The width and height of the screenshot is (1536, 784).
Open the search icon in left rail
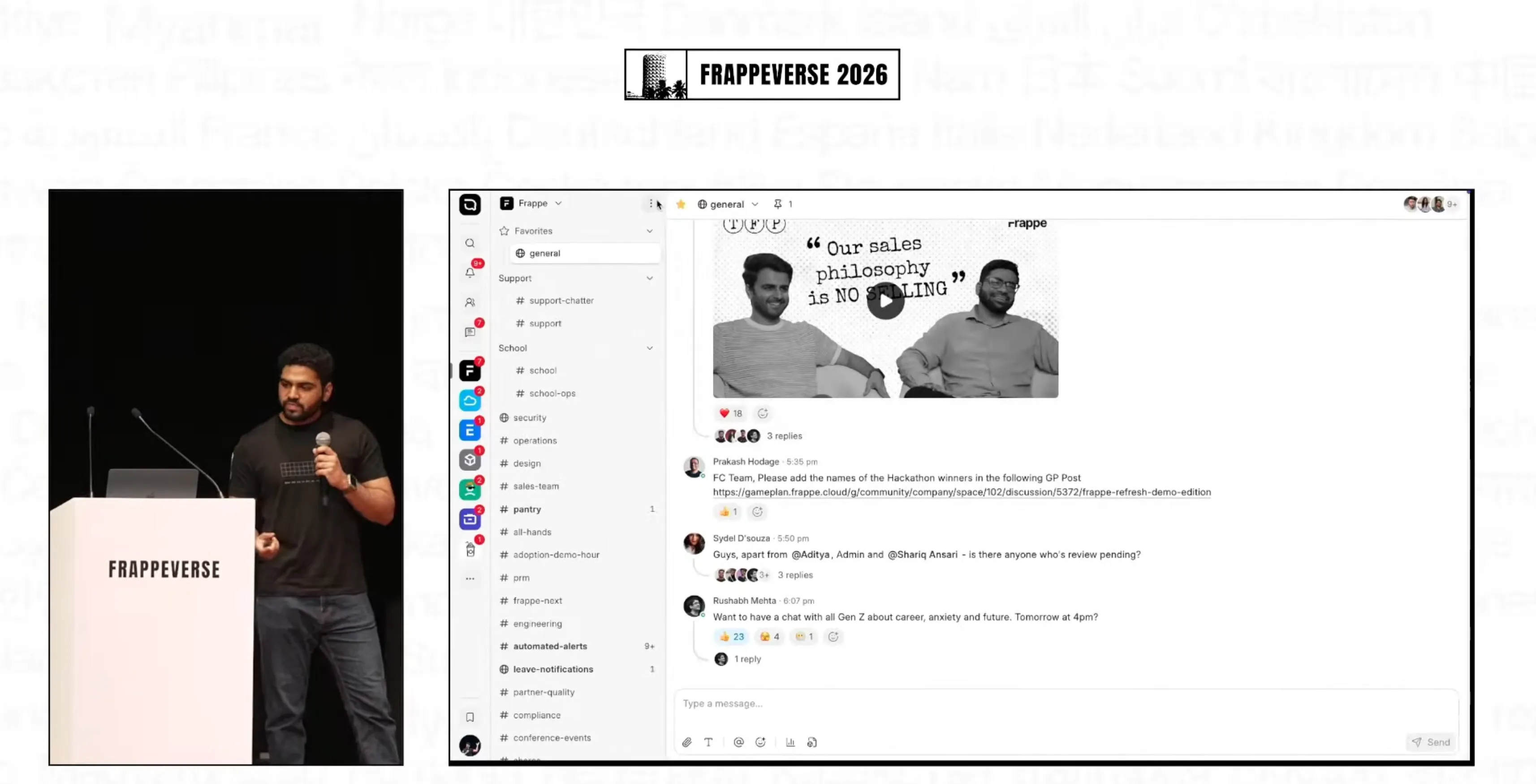pyautogui.click(x=470, y=243)
